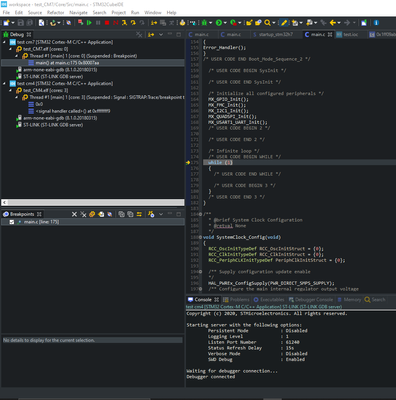
Task: Open the Project menu
Action: (119, 12)
